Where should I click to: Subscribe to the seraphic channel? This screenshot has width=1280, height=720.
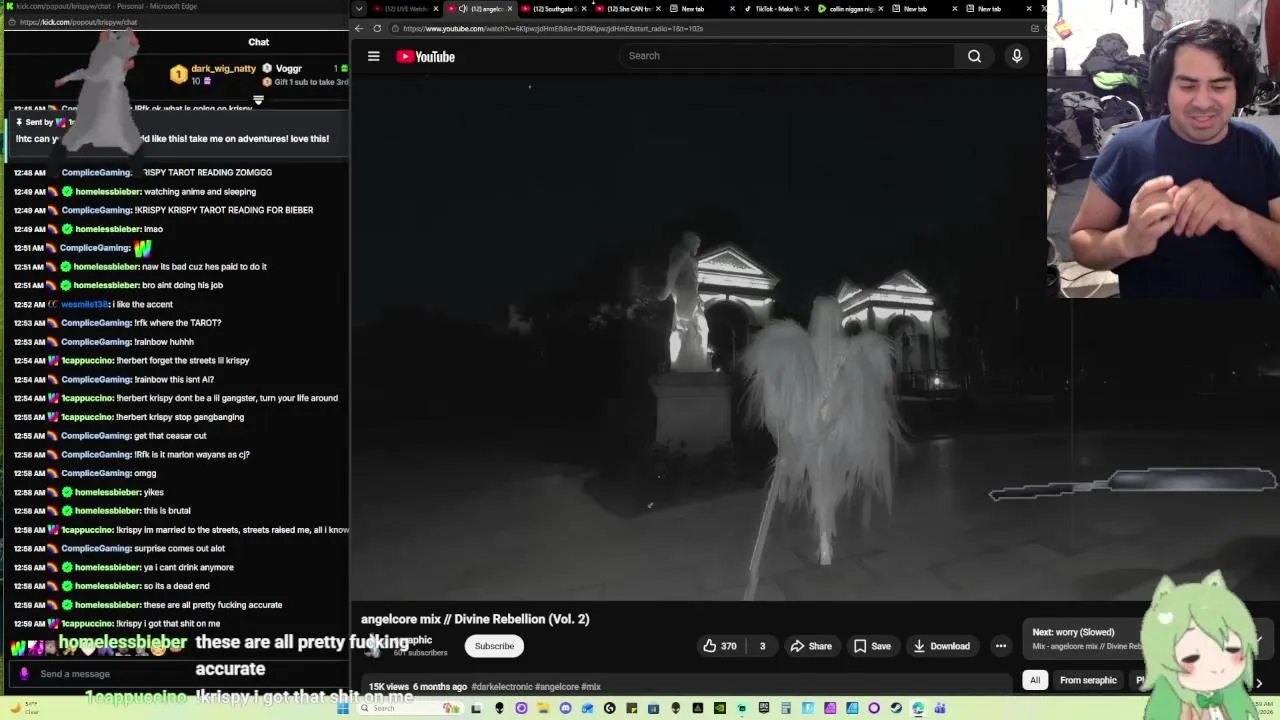[494, 646]
